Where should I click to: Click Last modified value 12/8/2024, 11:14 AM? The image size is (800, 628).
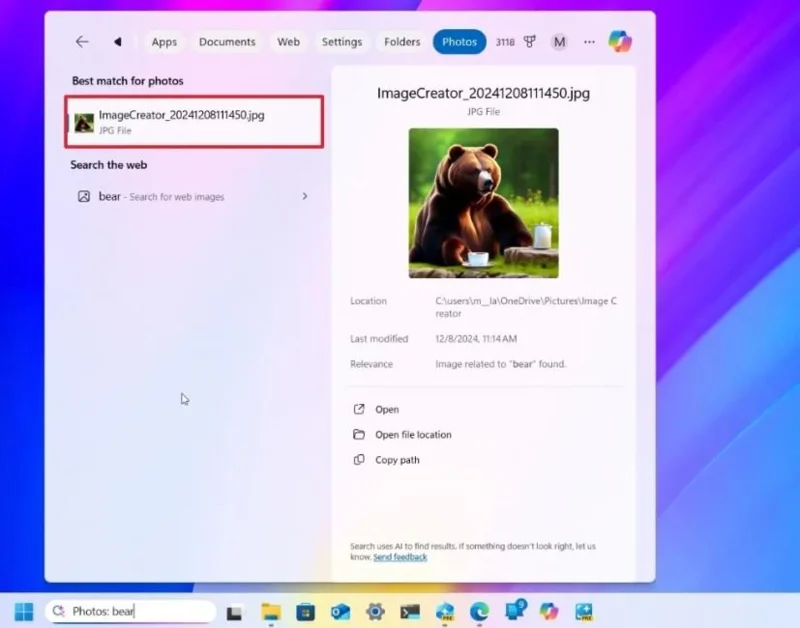476,339
